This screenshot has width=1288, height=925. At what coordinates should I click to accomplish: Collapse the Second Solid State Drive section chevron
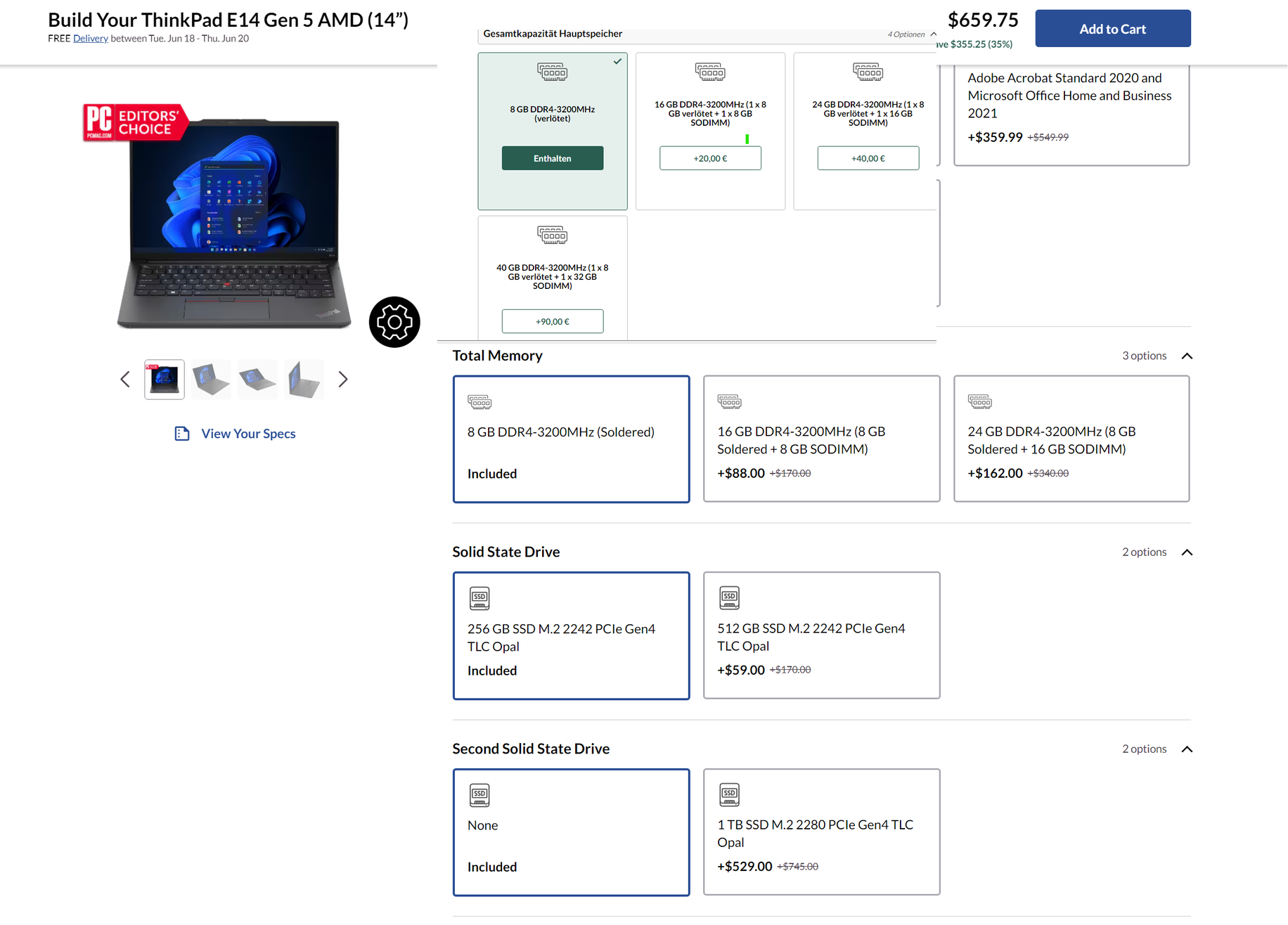[1187, 749]
